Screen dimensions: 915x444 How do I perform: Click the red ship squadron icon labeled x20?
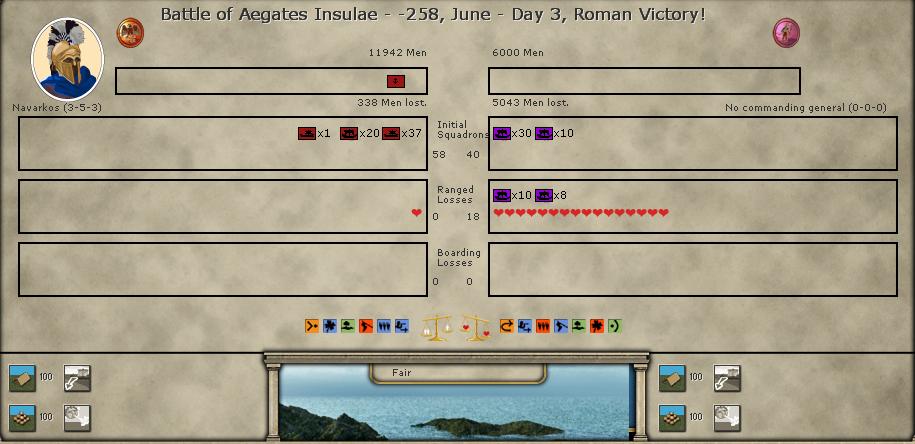pyautogui.click(x=349, y=134)
